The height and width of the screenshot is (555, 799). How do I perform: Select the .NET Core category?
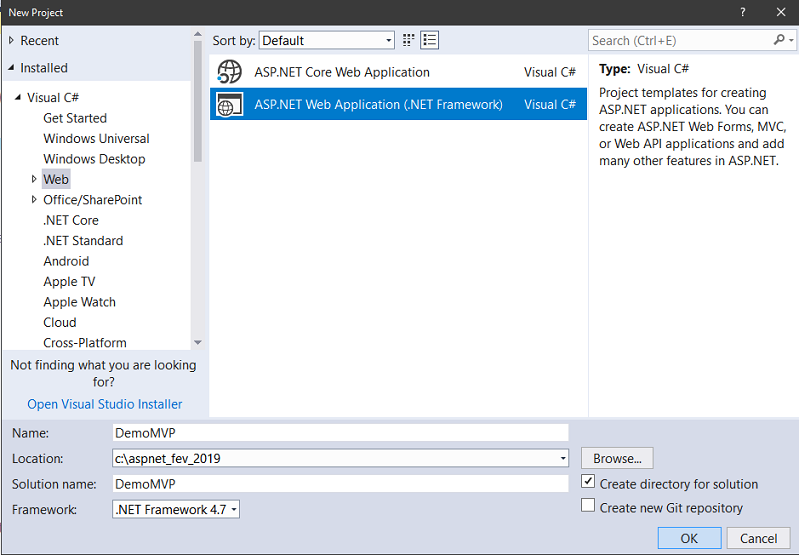71,220
